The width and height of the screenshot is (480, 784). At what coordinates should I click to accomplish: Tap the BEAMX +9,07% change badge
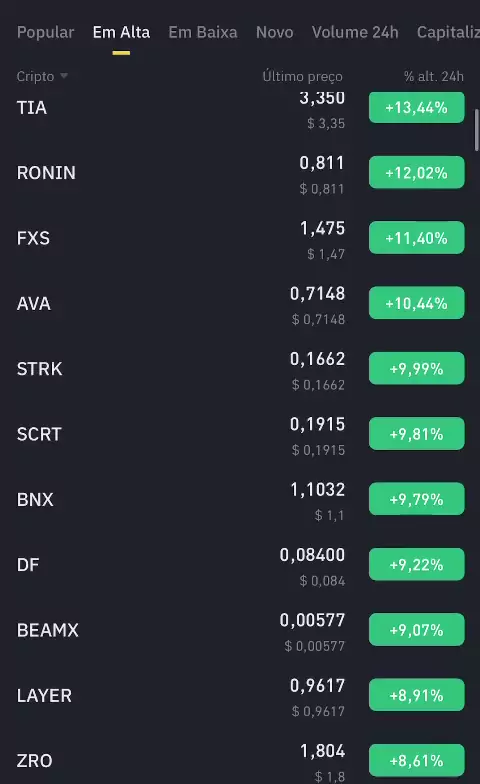point(416,630)
